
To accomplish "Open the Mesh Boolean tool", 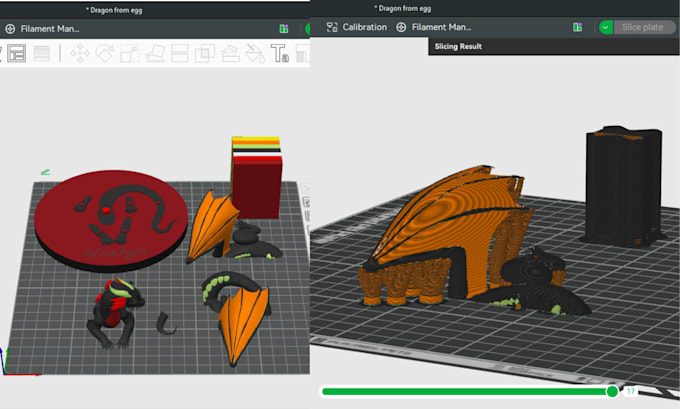I will click(x=205, y=54).
